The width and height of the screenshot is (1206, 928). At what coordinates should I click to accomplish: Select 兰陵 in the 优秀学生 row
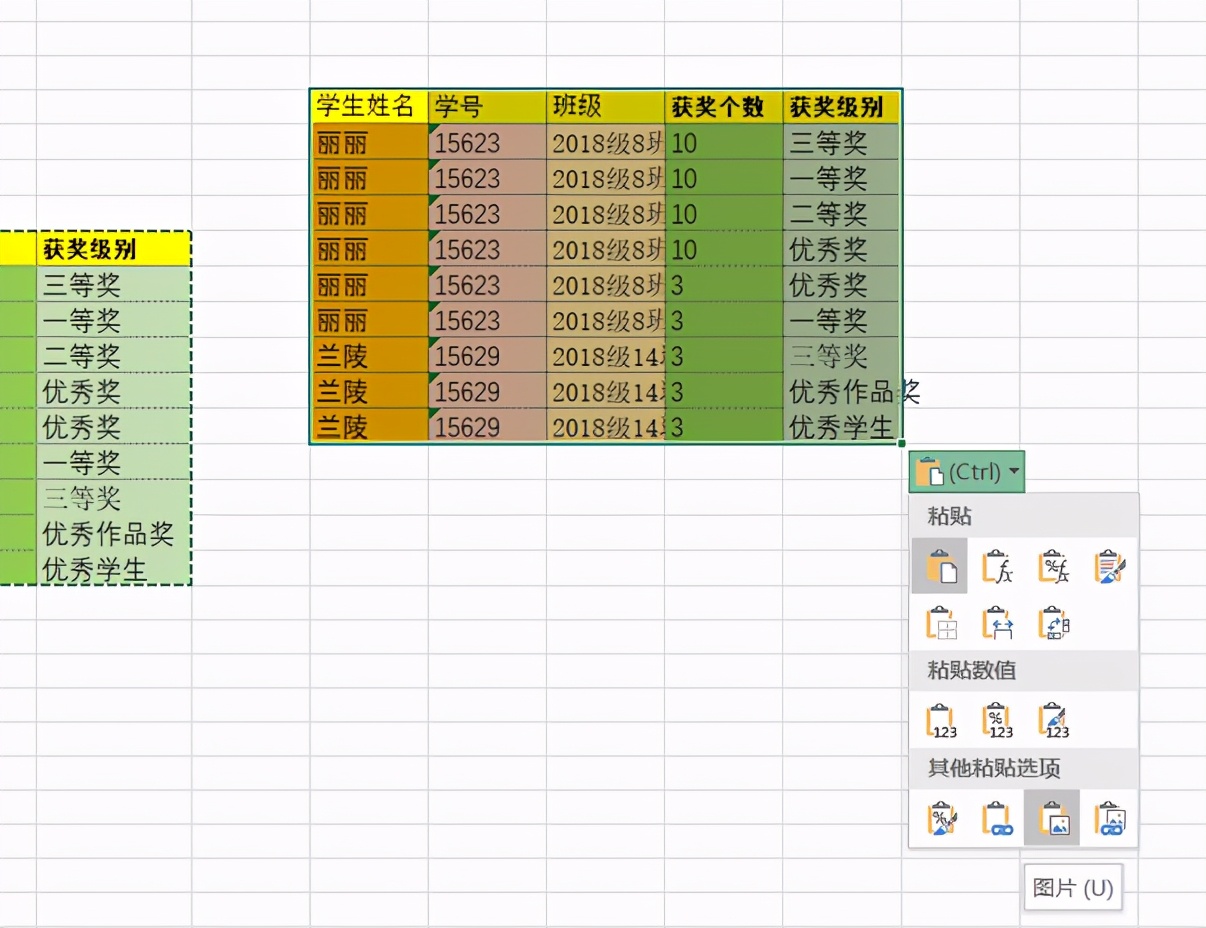[370, 427]
